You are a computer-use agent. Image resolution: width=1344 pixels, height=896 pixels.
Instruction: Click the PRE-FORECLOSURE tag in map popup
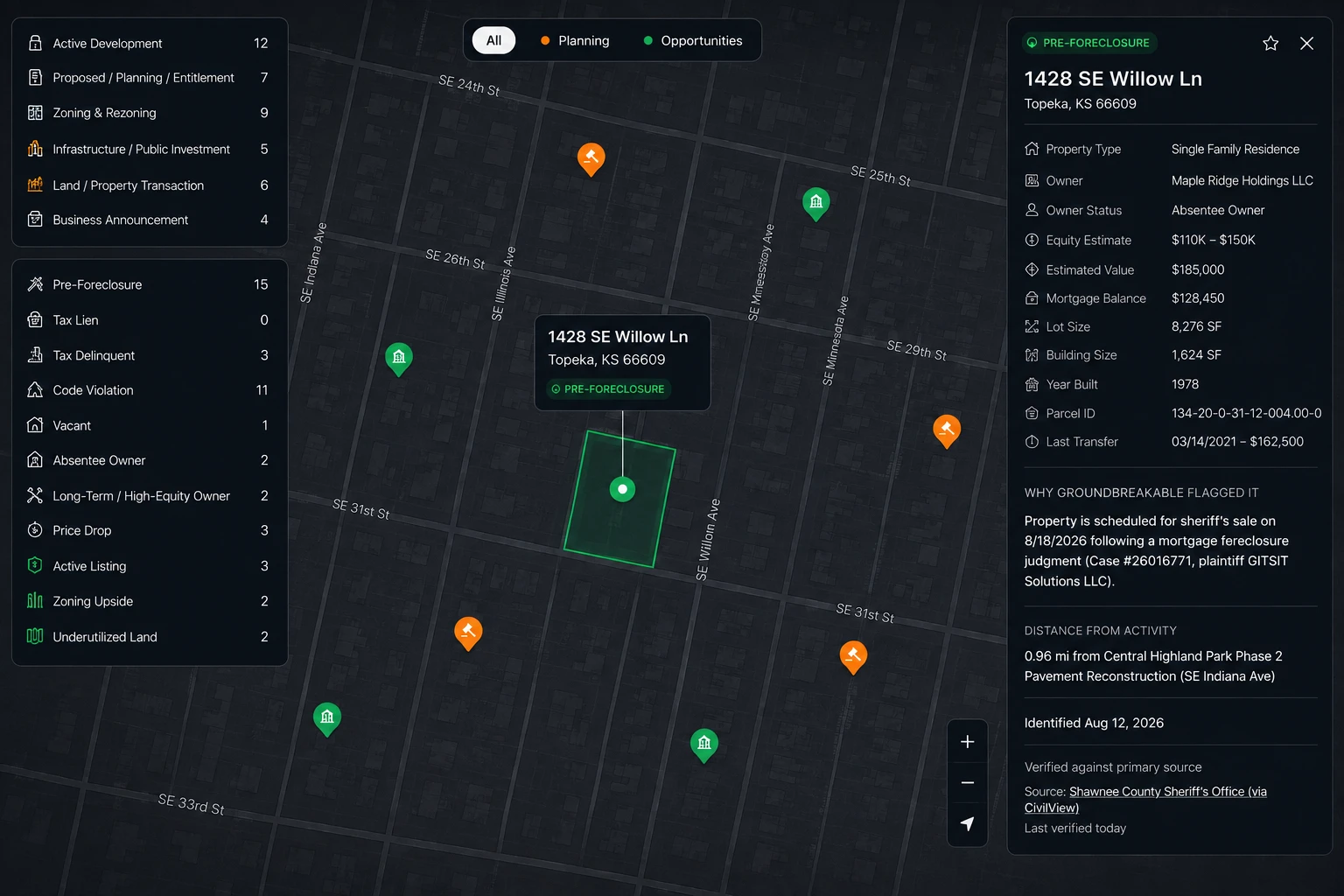pyautogui.click(x=608, y=388)
